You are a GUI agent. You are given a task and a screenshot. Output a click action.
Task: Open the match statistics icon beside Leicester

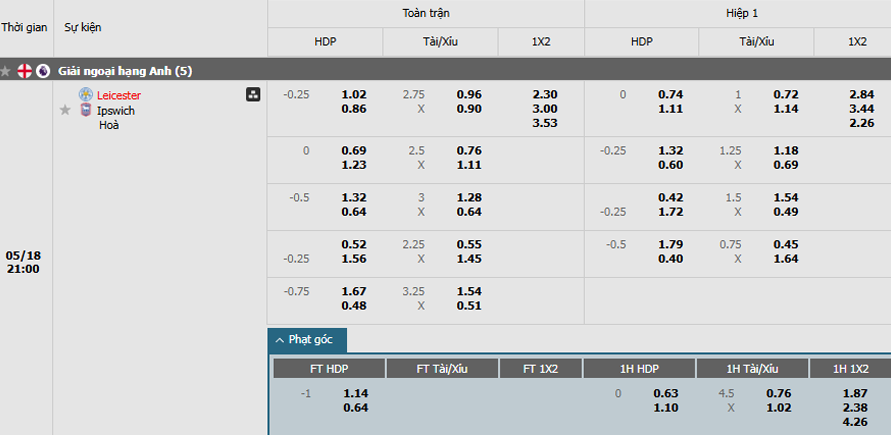253,95
